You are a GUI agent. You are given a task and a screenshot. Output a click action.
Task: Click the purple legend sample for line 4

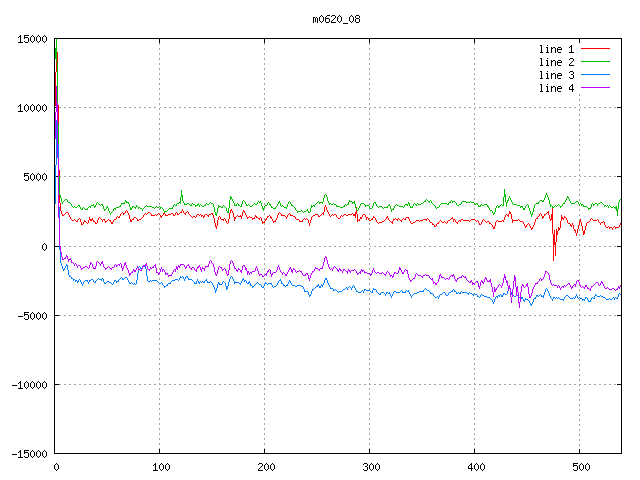[x=595, y=88]
